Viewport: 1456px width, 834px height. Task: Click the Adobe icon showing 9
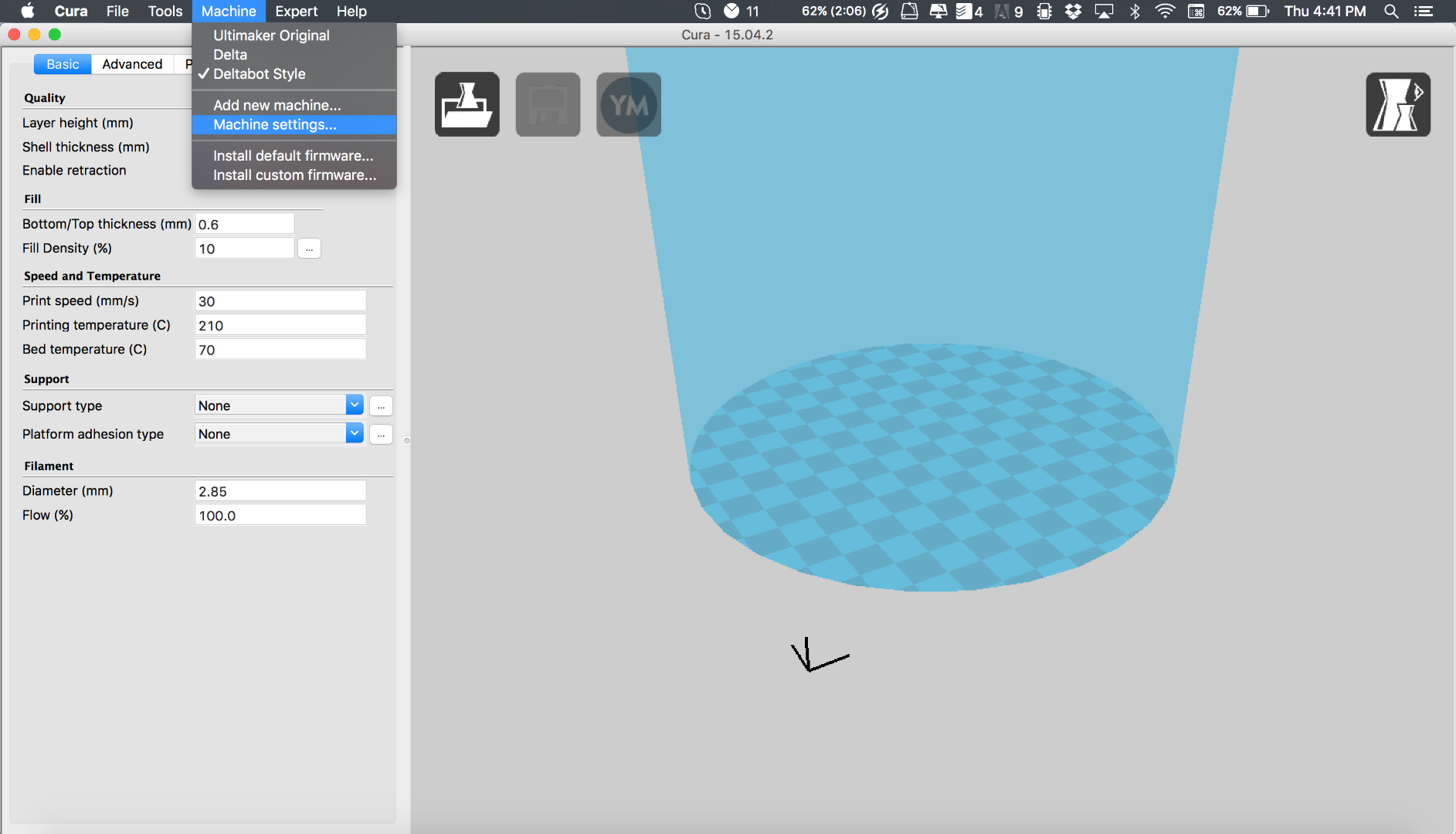[x=1002, y=11]
